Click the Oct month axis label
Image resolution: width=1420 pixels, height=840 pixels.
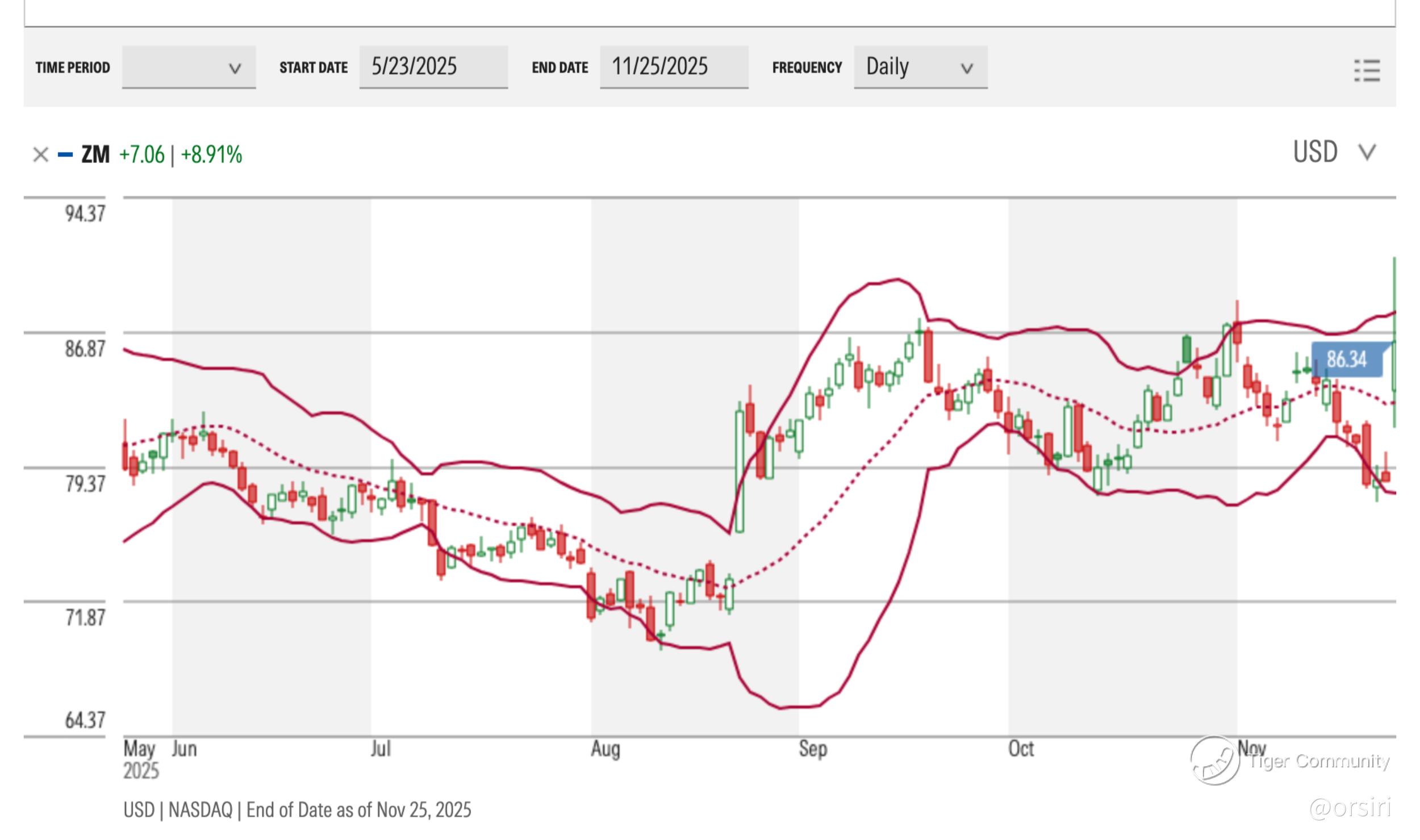click(x=1021, y=749)
